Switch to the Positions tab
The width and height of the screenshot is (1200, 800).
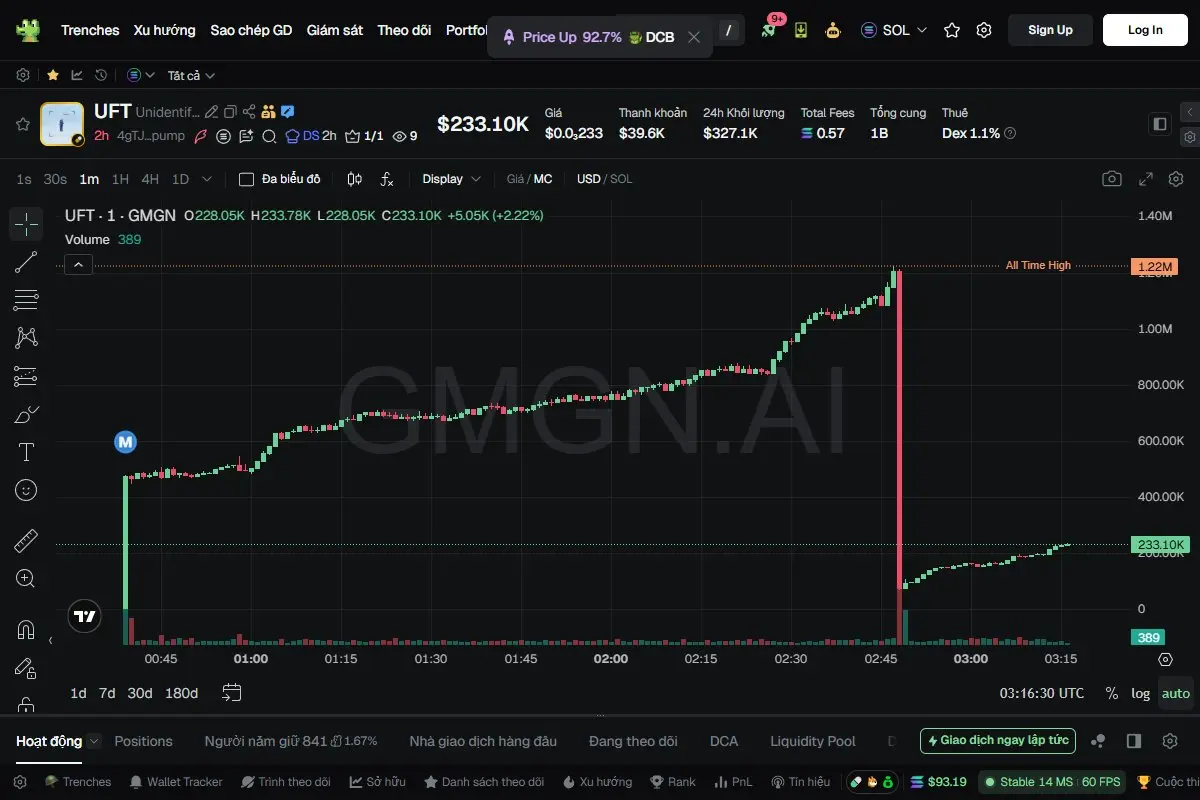[x=143, y=741]
